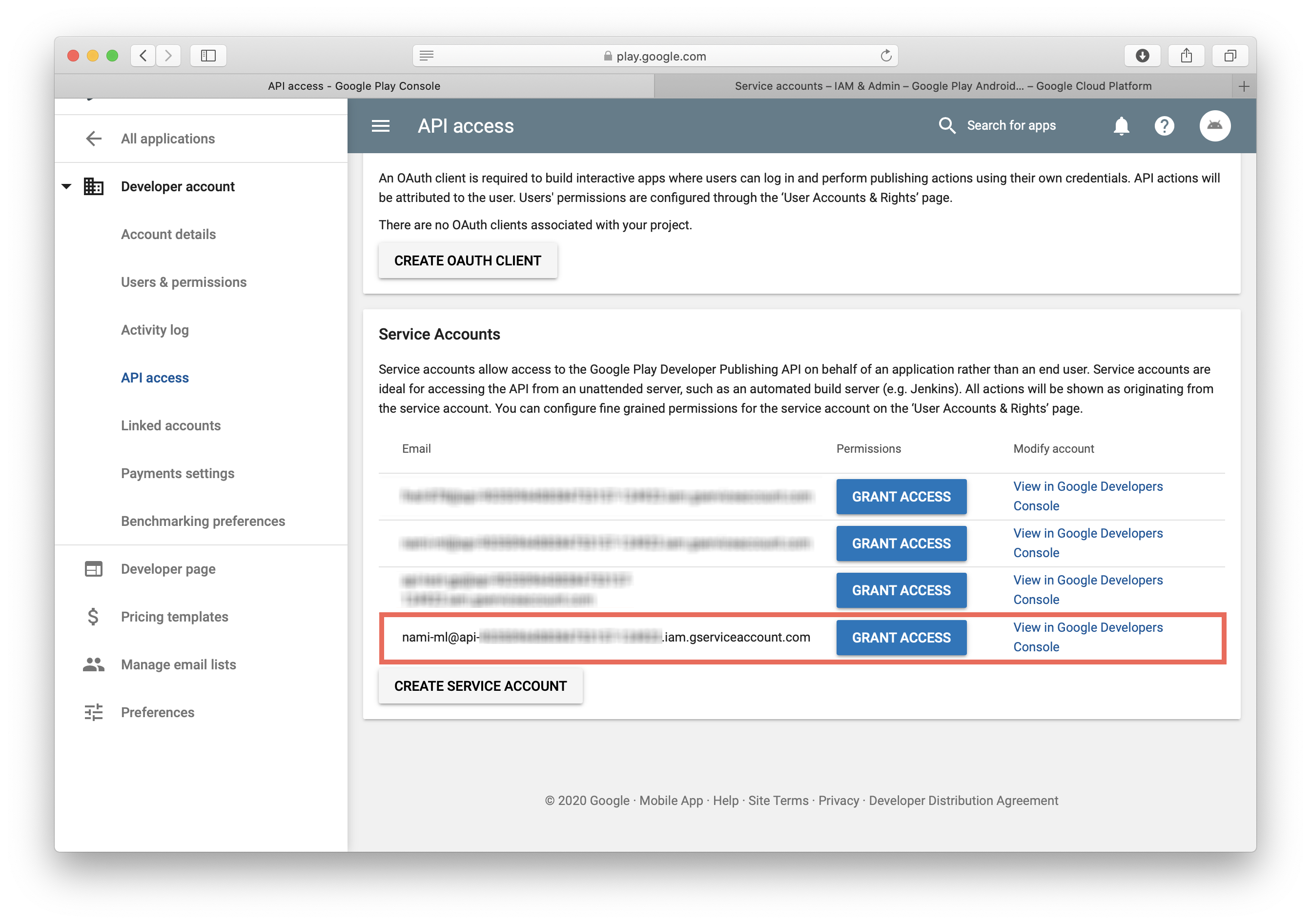Click Create OAuth Client button
The width and height of the screenshot is (1311, 924).
pos(467,261)
